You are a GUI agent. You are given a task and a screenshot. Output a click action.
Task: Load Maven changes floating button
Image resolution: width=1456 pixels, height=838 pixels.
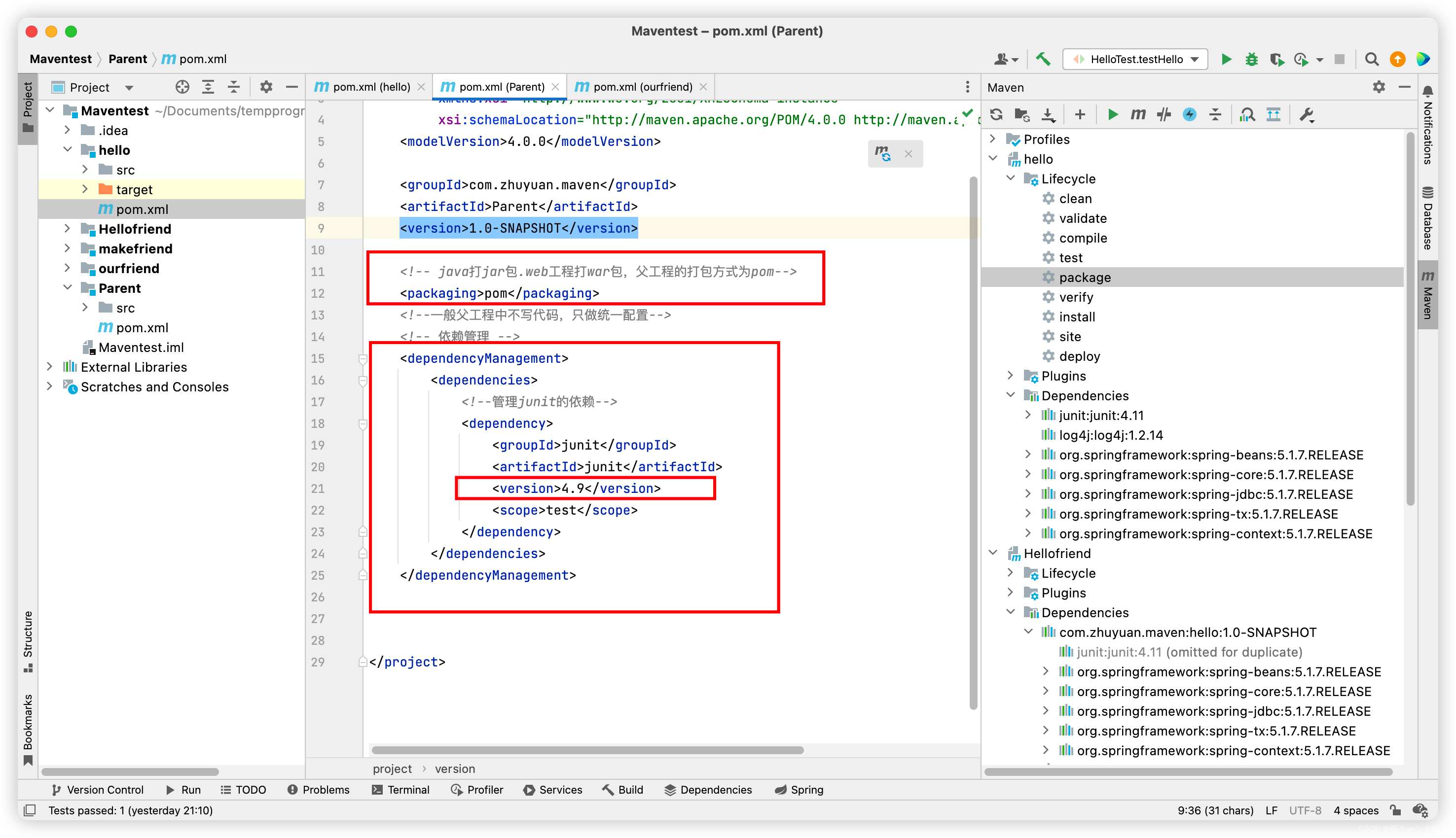882,154
